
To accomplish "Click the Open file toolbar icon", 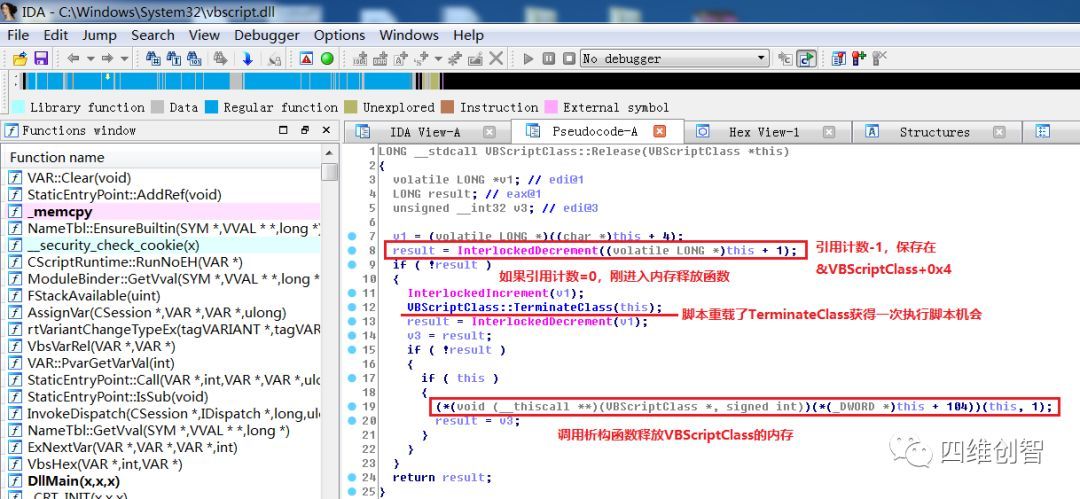I will click(20, 59).
